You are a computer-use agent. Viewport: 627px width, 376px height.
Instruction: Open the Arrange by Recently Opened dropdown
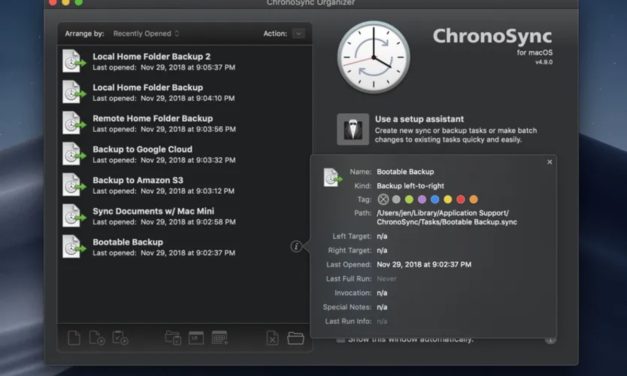pos(146,34)
